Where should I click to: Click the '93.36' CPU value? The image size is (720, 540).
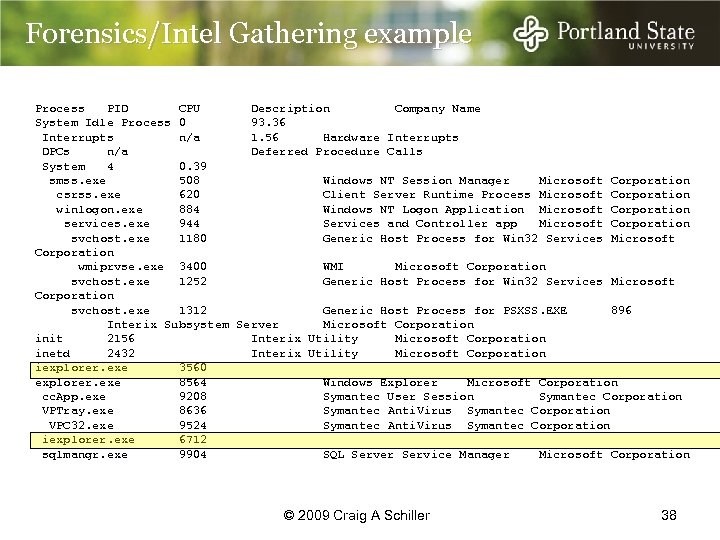[268, 123]
